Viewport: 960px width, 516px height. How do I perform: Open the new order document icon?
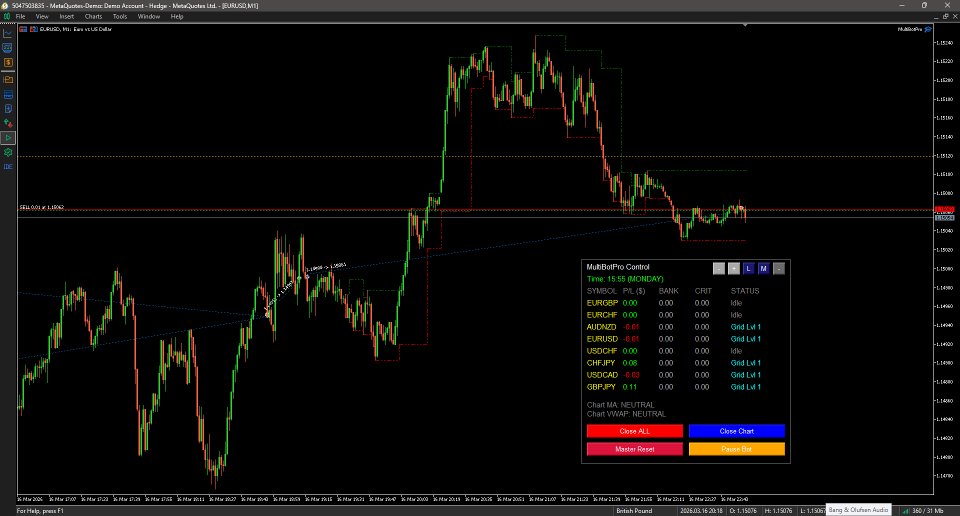[x=8, y=108]
